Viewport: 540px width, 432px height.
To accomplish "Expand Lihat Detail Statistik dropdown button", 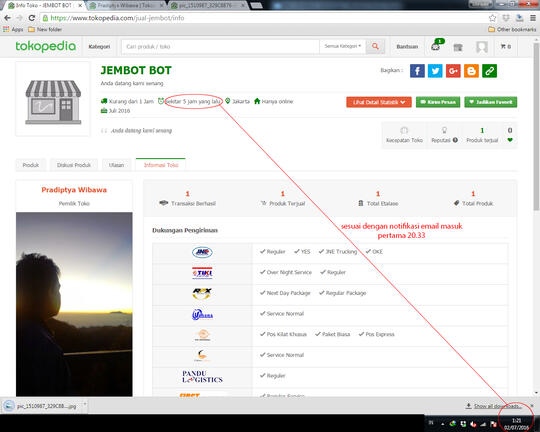I will pyautogui.click(x=378, y=102).
